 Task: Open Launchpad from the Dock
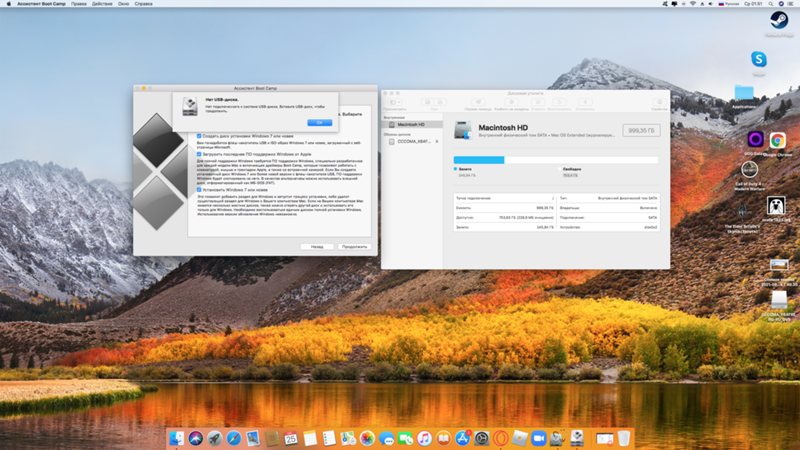click(x=215, y=438)
